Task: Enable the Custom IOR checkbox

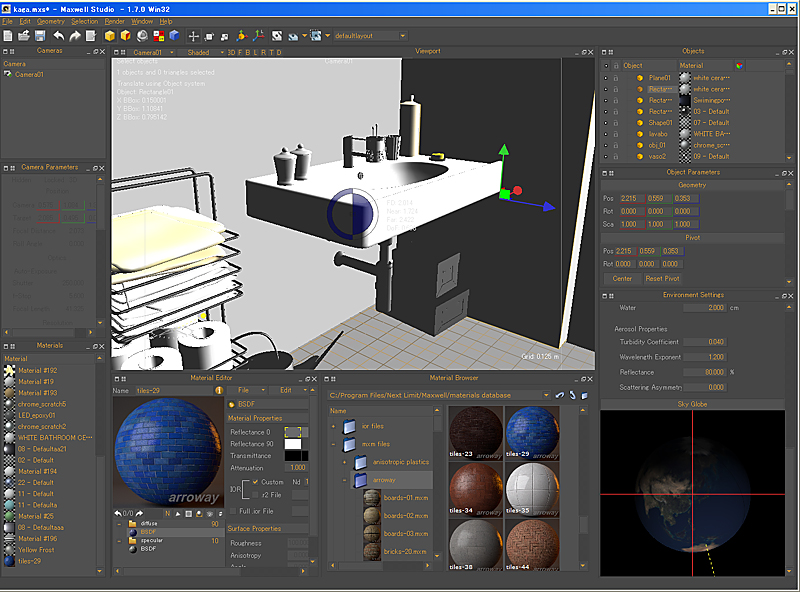Action: tap(256, 482)
